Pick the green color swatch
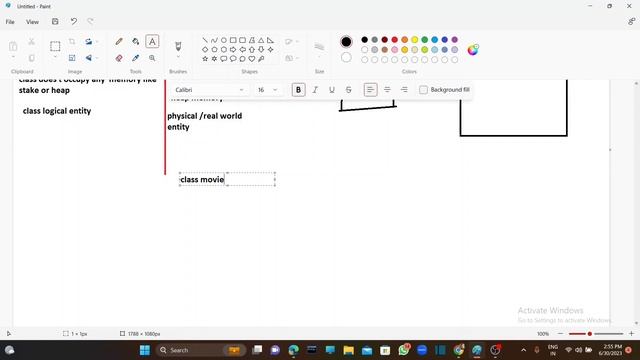Image resolution: width=640 pixels, height=360 pixels. tap(424, 40)
